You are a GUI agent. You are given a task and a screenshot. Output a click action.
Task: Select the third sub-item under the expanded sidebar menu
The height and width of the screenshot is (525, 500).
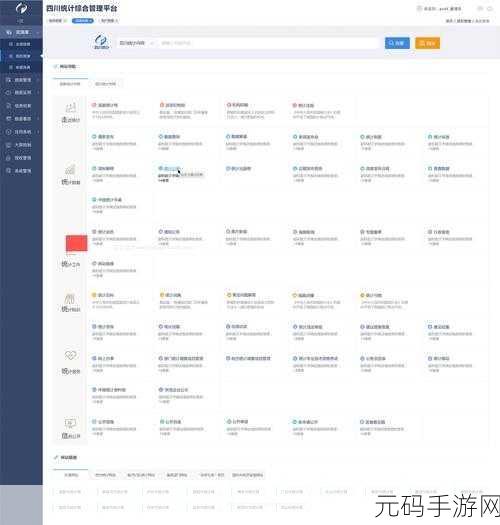tap(21, 67)
